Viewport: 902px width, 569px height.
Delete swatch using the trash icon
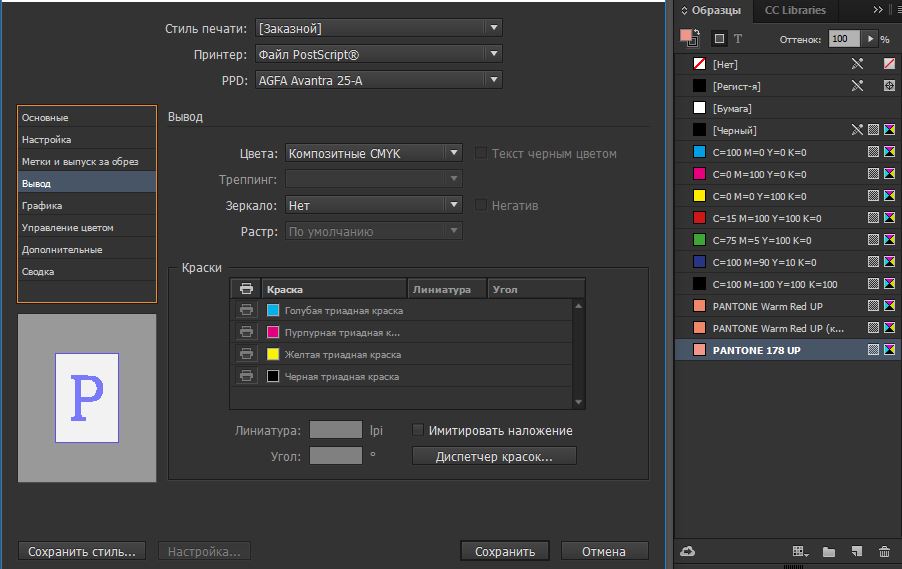884,551
